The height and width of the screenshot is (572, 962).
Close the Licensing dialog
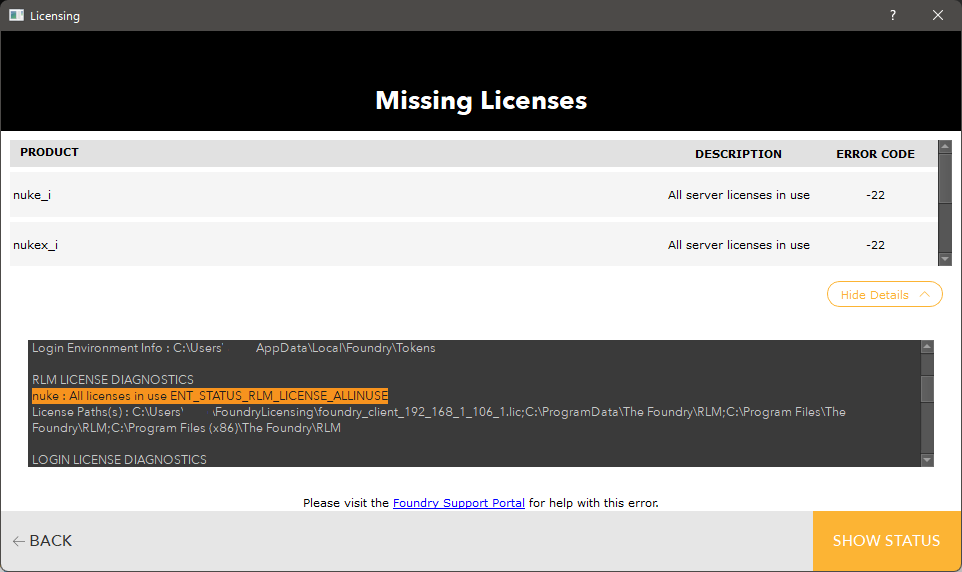937,15
